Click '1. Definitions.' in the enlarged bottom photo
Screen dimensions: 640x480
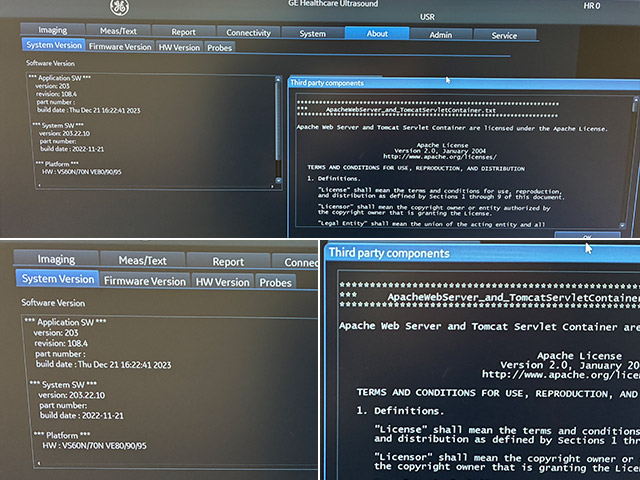pos(400,411)
